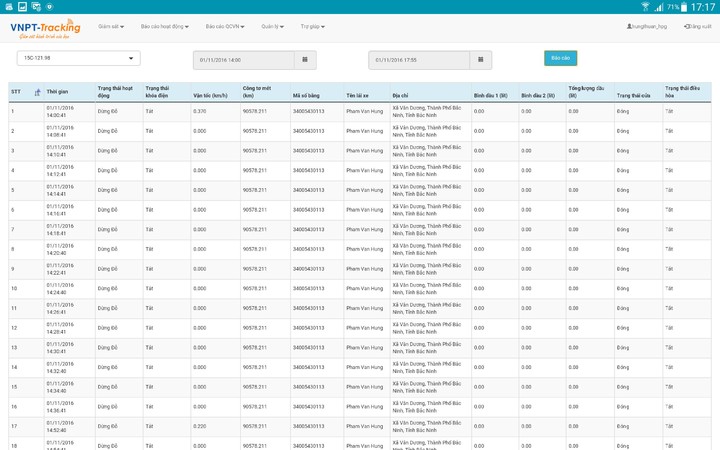Expand the Giám sát menu
720x450 pixels.
click(x=111, y=27)
